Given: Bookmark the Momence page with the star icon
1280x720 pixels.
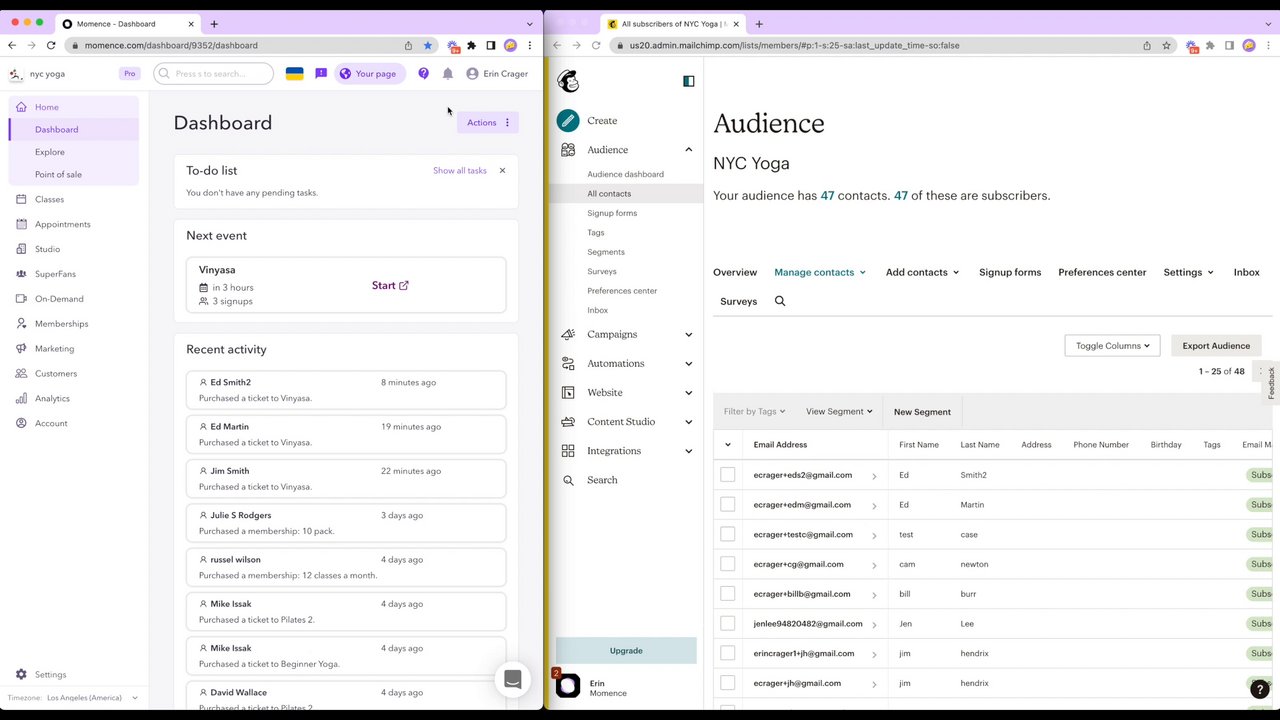Looking at the screenshot, I should pos(428,45).
